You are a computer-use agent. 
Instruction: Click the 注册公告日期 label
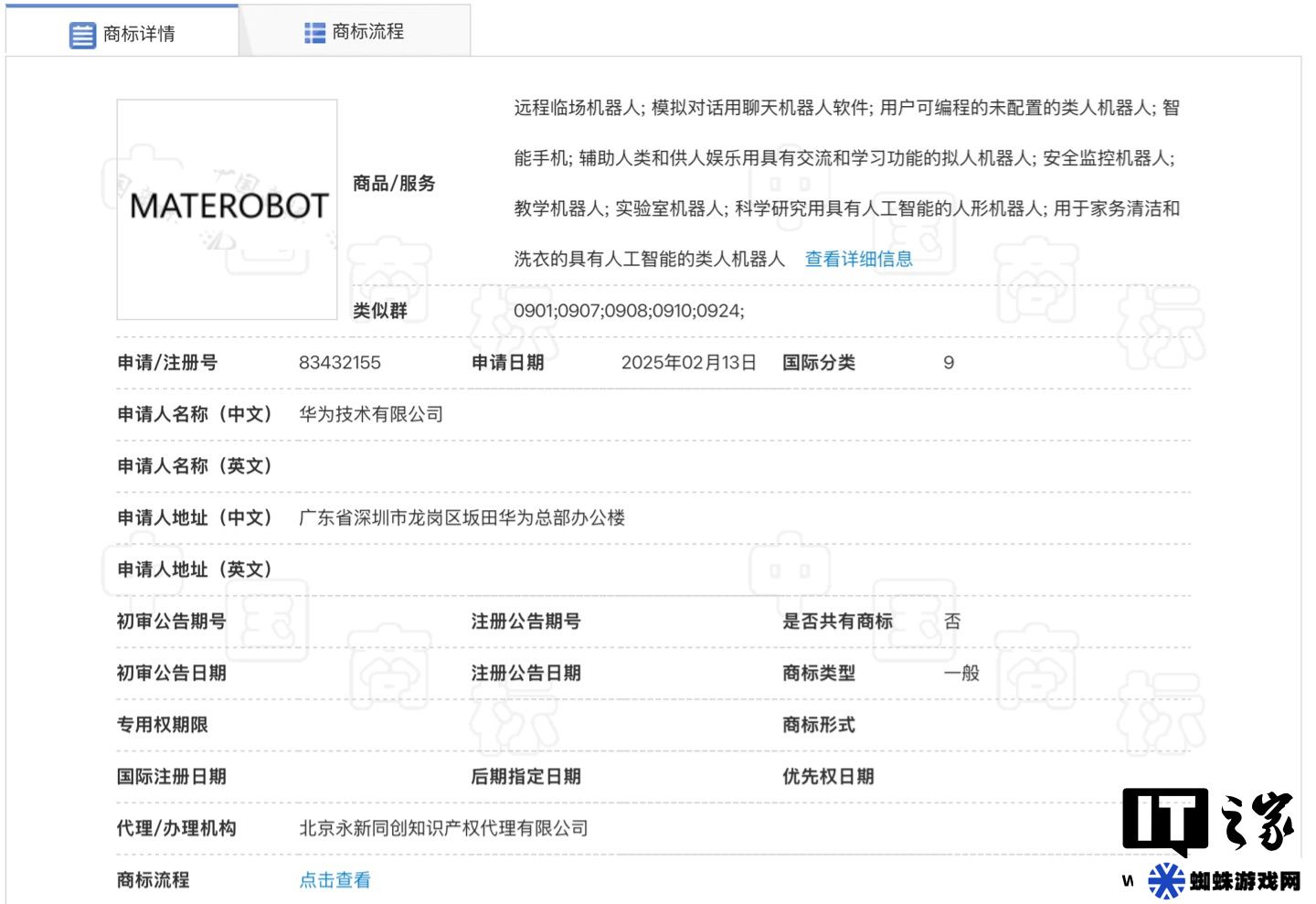[526, 673]
